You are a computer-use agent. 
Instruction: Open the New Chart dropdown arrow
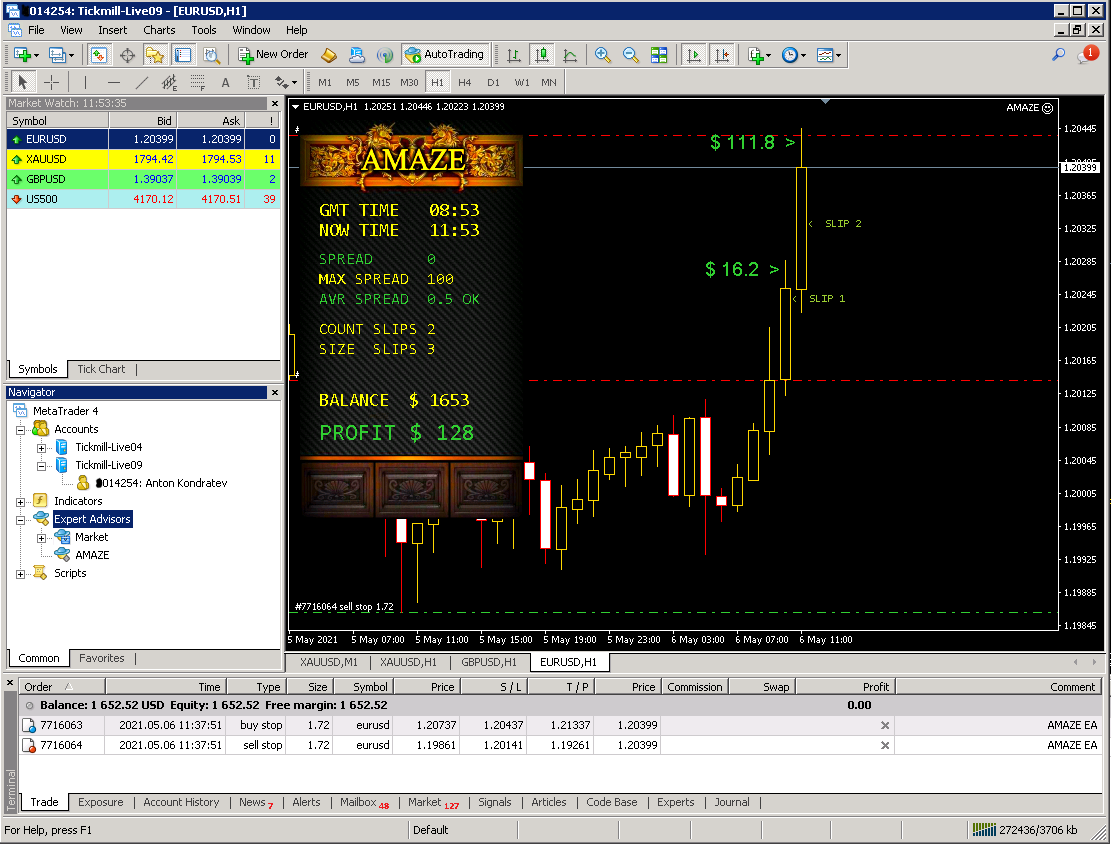(x=37, y=55)
